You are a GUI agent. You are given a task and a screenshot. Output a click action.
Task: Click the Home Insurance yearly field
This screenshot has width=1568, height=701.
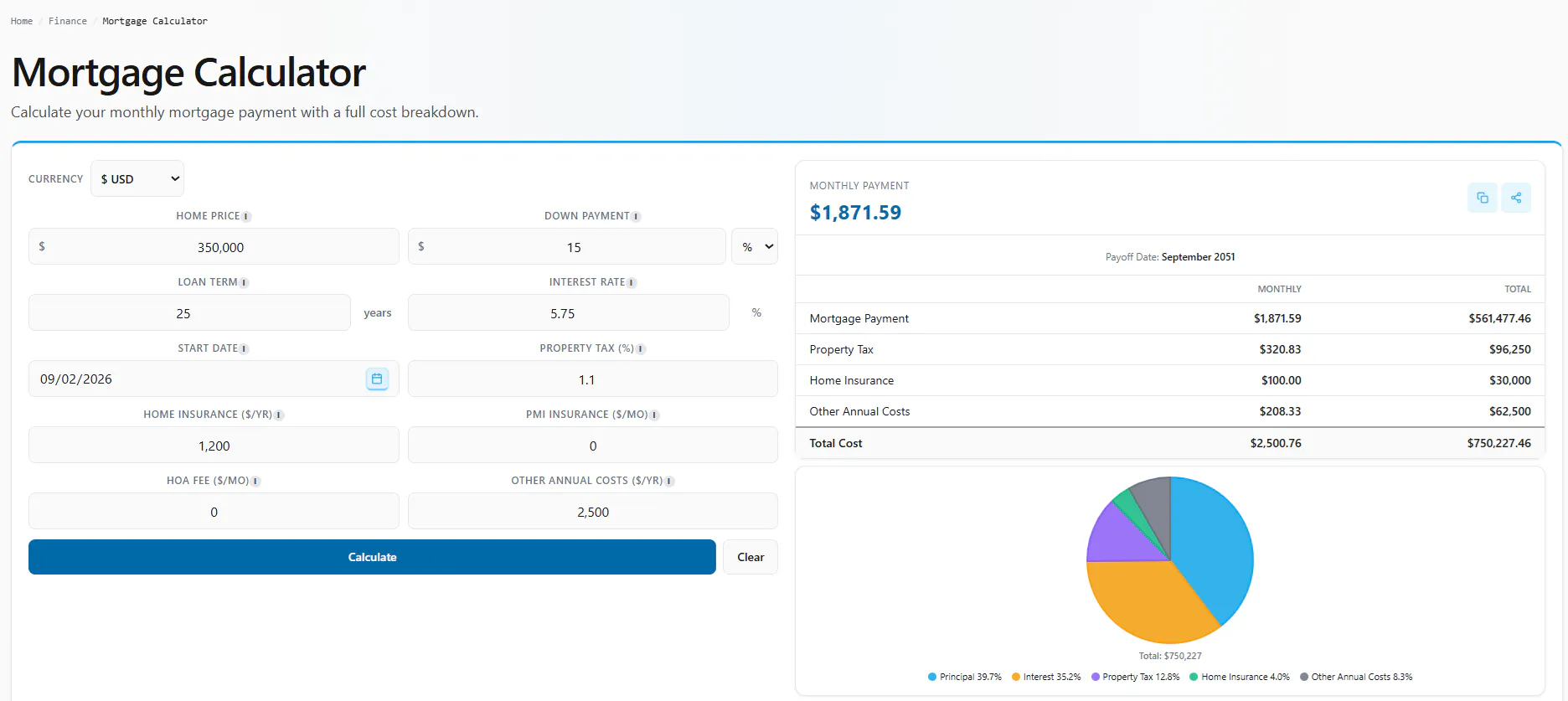214,446
